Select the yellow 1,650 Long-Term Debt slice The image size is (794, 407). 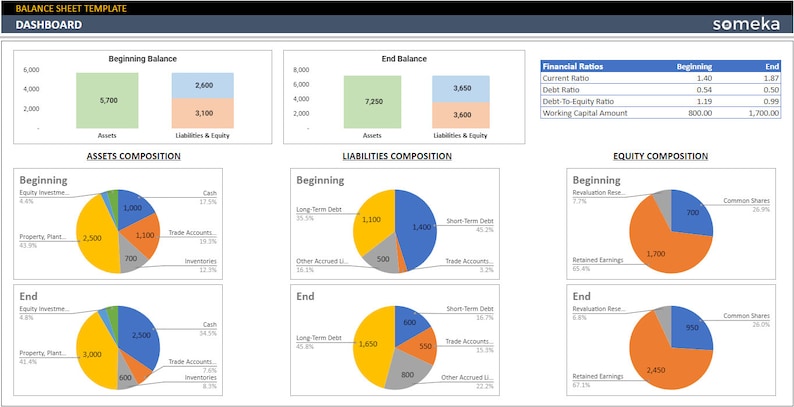369,344
